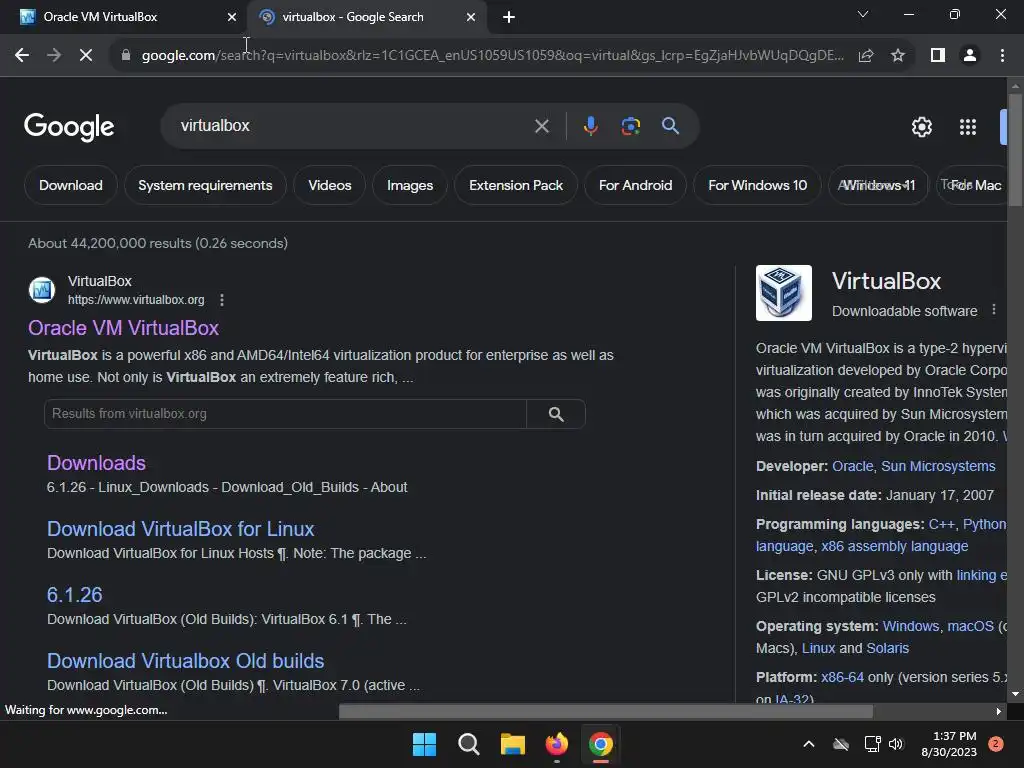The image size is (1024, 768).
Task: Open the macOS operating system link
Action: [x=970, y=626]
